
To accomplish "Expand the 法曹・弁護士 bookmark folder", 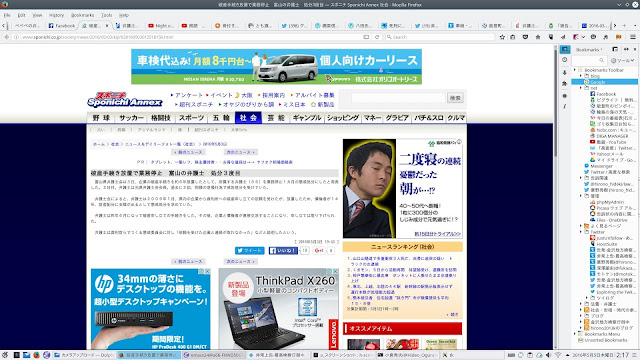I will click(x=581, y=304).
